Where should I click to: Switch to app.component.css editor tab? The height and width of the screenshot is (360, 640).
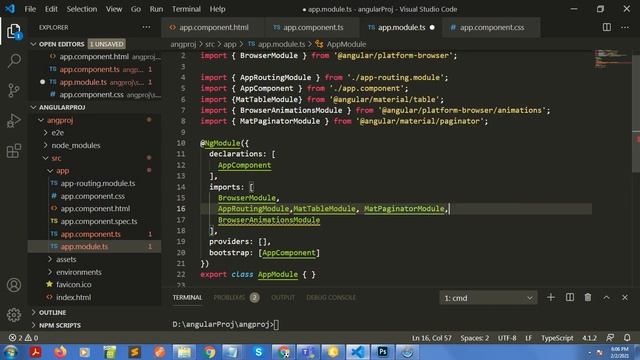[491, 27]
